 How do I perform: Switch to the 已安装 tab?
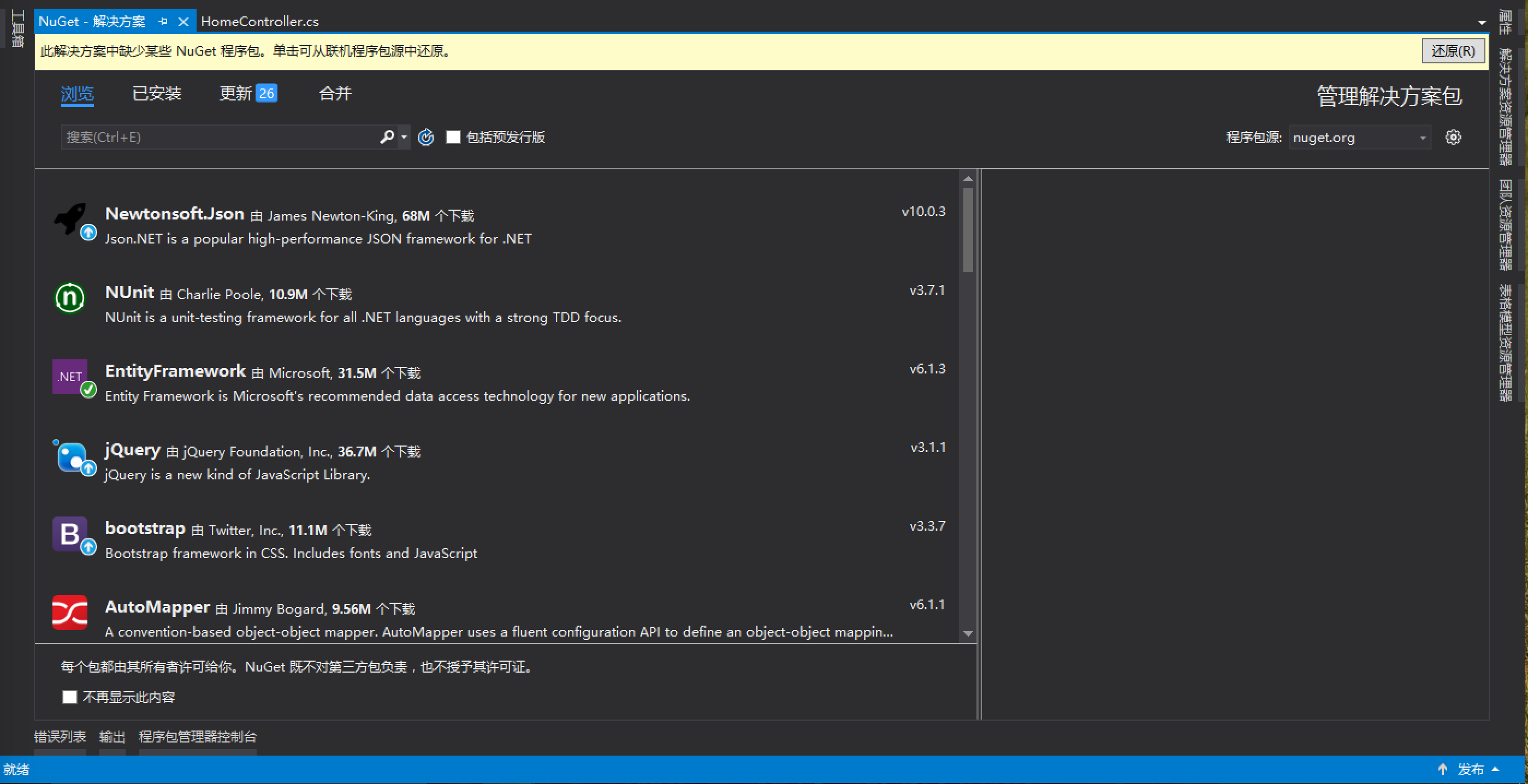coord(157,94)
